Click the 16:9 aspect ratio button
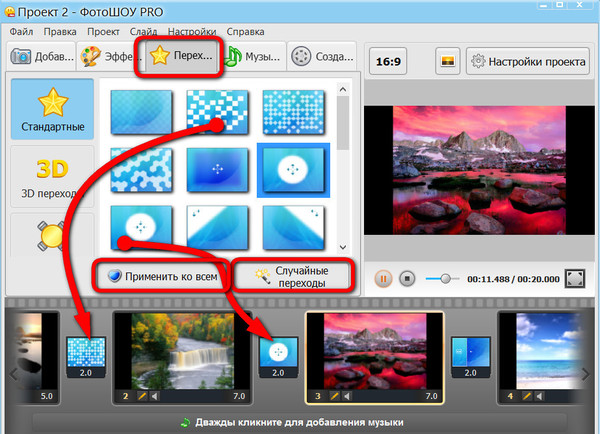The width and height of the screenshot is (600, 434). click(x=388, y=61)
